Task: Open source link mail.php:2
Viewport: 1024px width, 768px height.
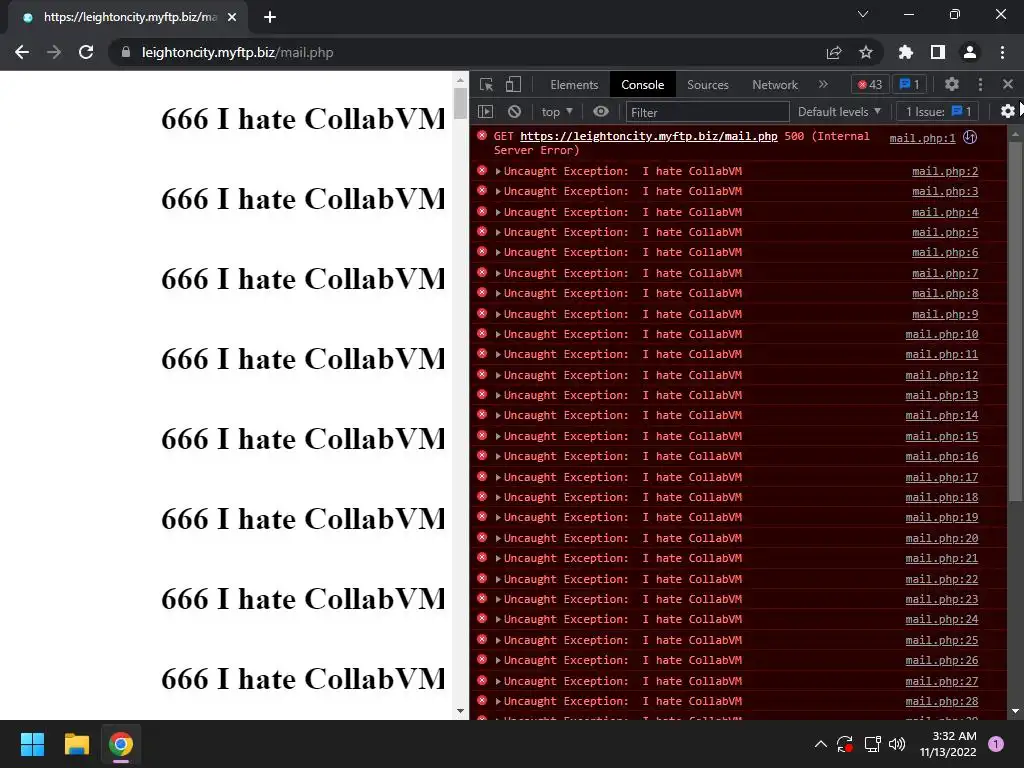Action: pyautogui.click(x=945, y=171)
